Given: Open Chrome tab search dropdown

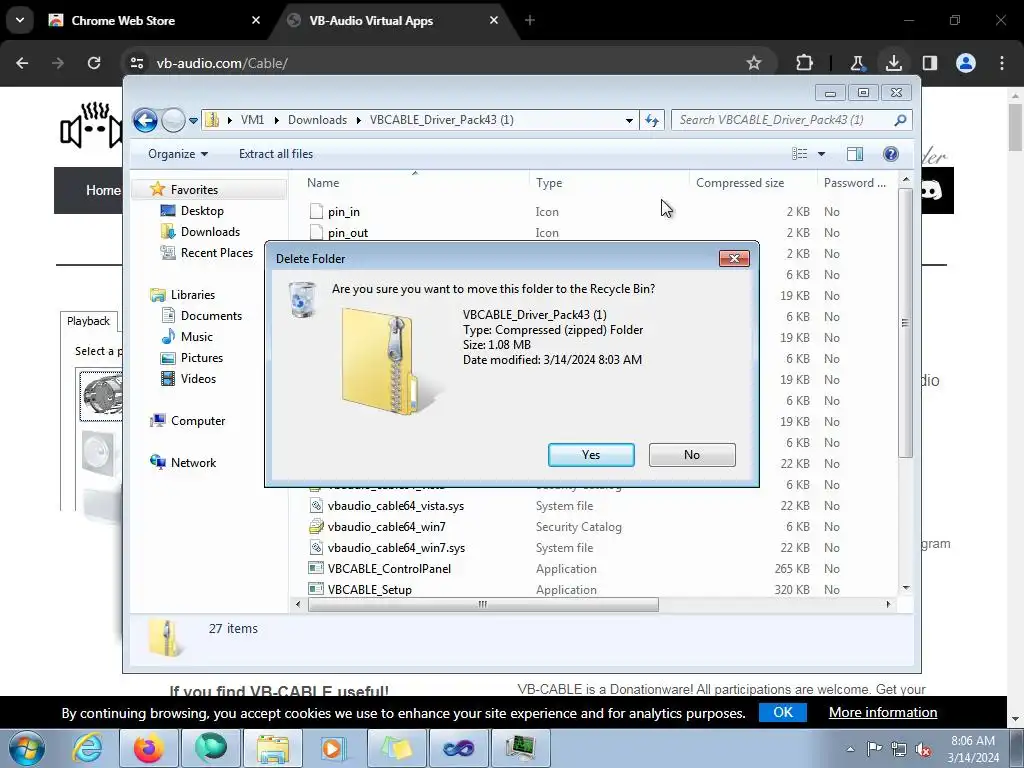Looking at the screenshot, I should [x=20, y=20].
